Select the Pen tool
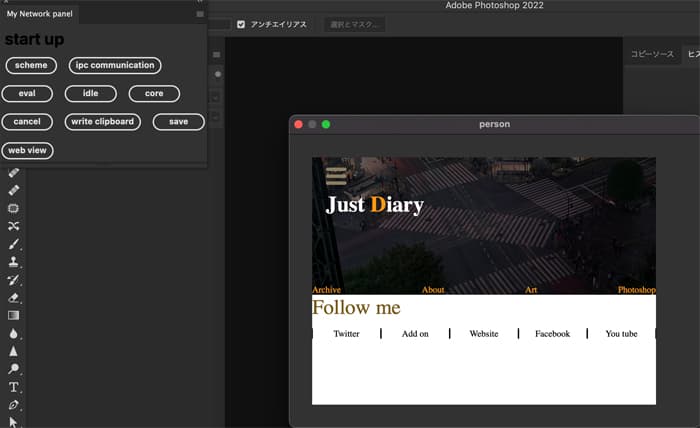 13,405
